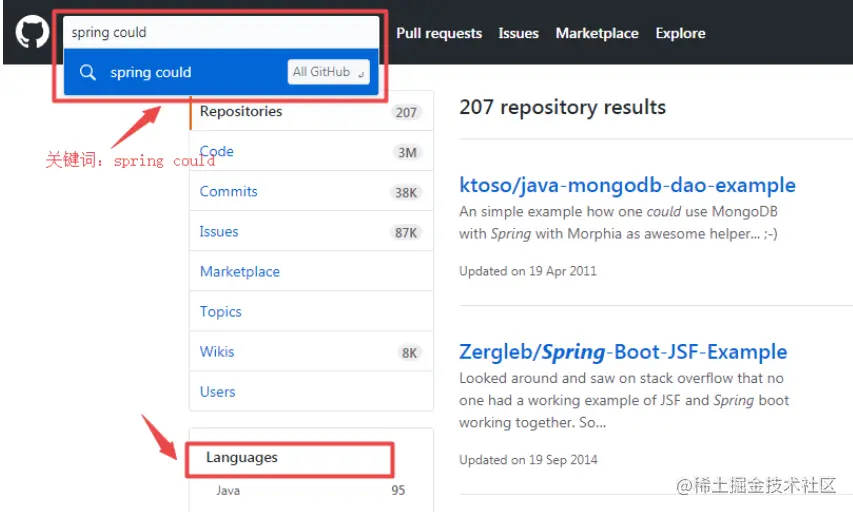Screen dimensions: 853x512
Task: Select Marketplace in the sidebar filter
Action: (240, 272)
